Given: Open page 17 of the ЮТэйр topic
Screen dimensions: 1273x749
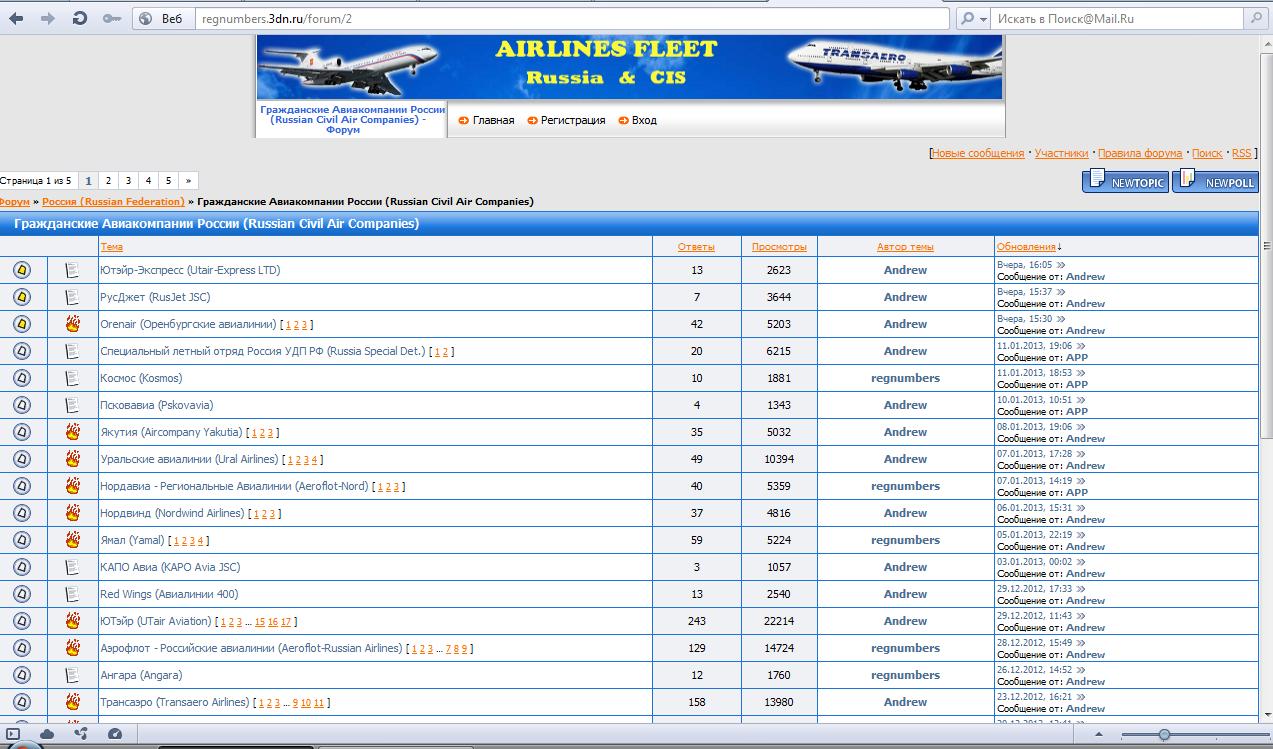Looking at the screenshot, I should click(x=286, y=622).
